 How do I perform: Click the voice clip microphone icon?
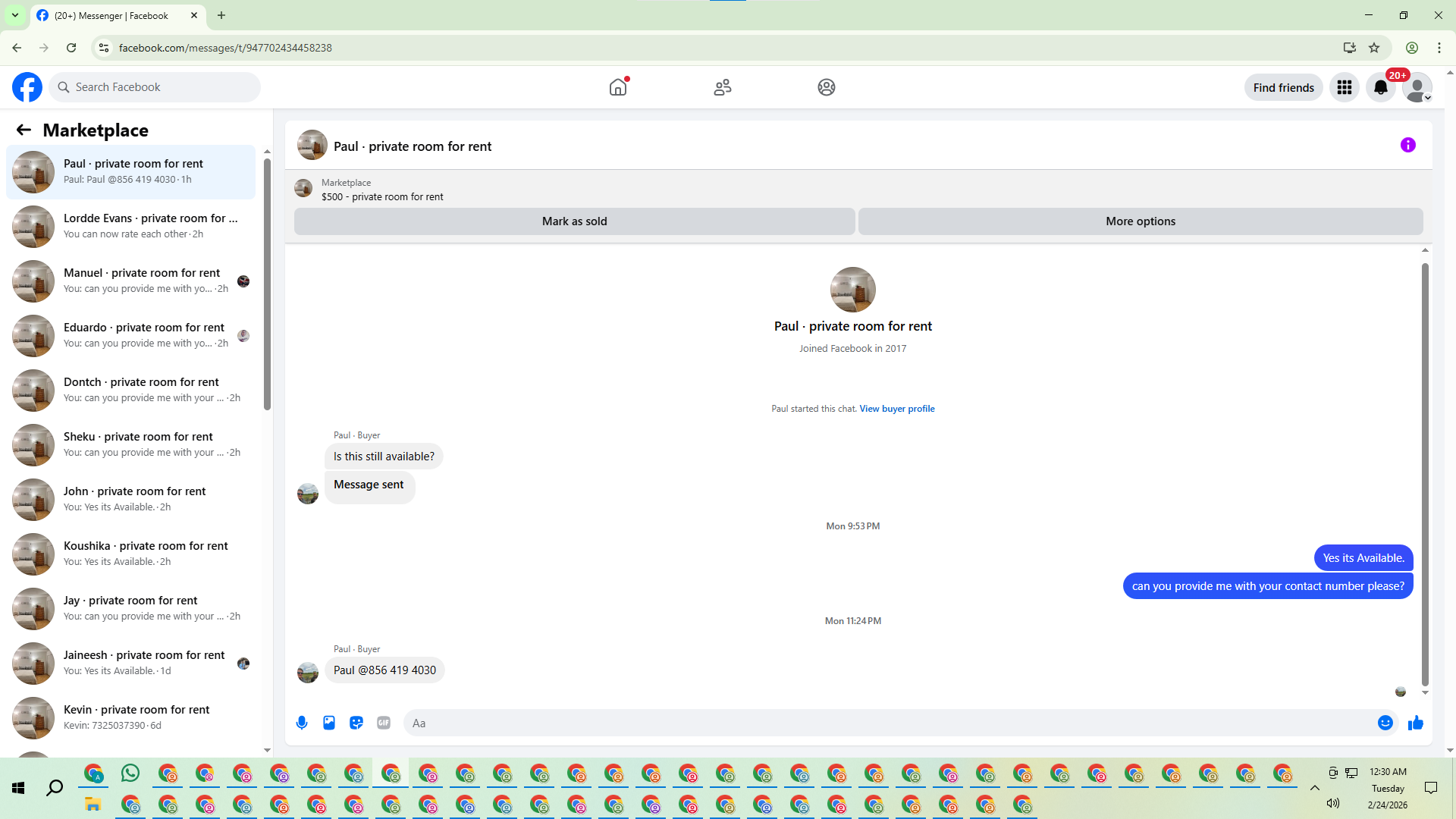click(x=302, y=723)
